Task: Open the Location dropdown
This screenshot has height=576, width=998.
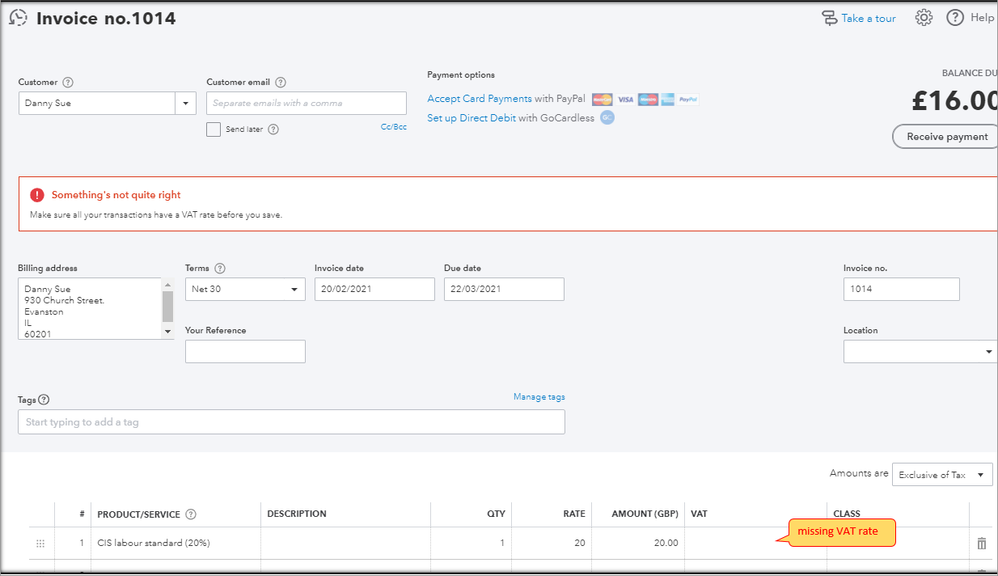Action: coord(918,351)
